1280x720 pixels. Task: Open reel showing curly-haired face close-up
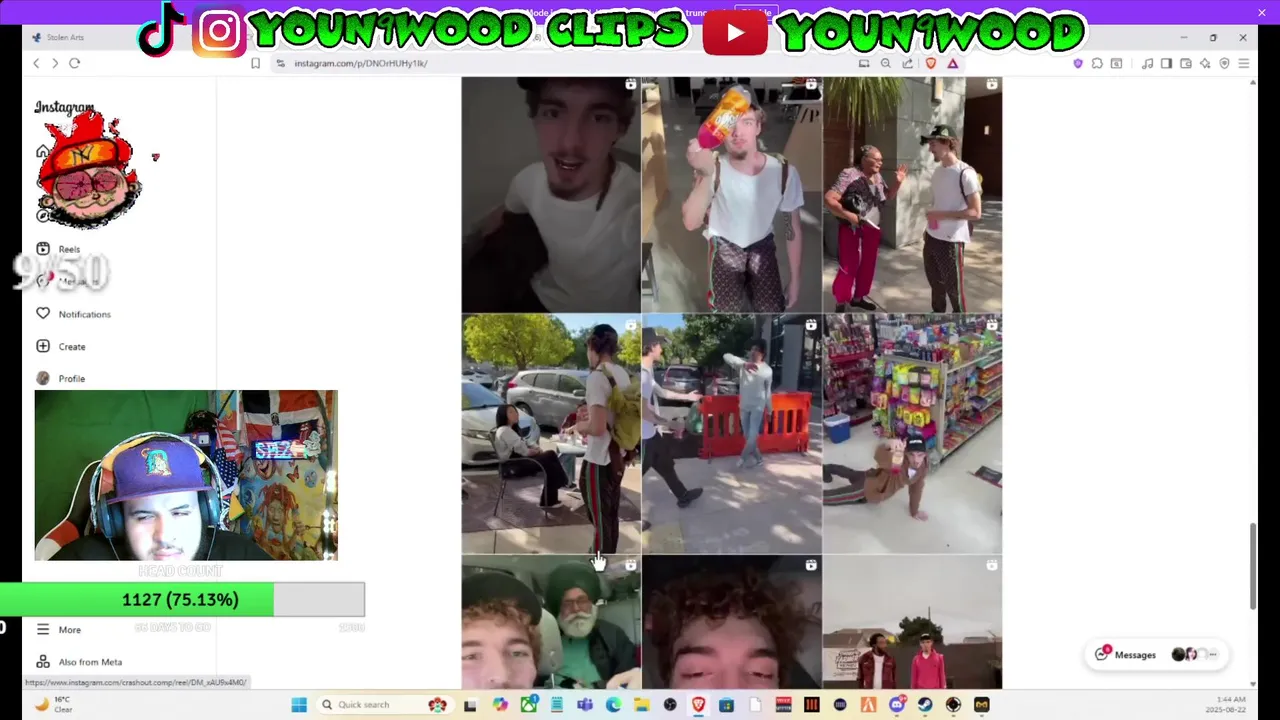point(732,623)
